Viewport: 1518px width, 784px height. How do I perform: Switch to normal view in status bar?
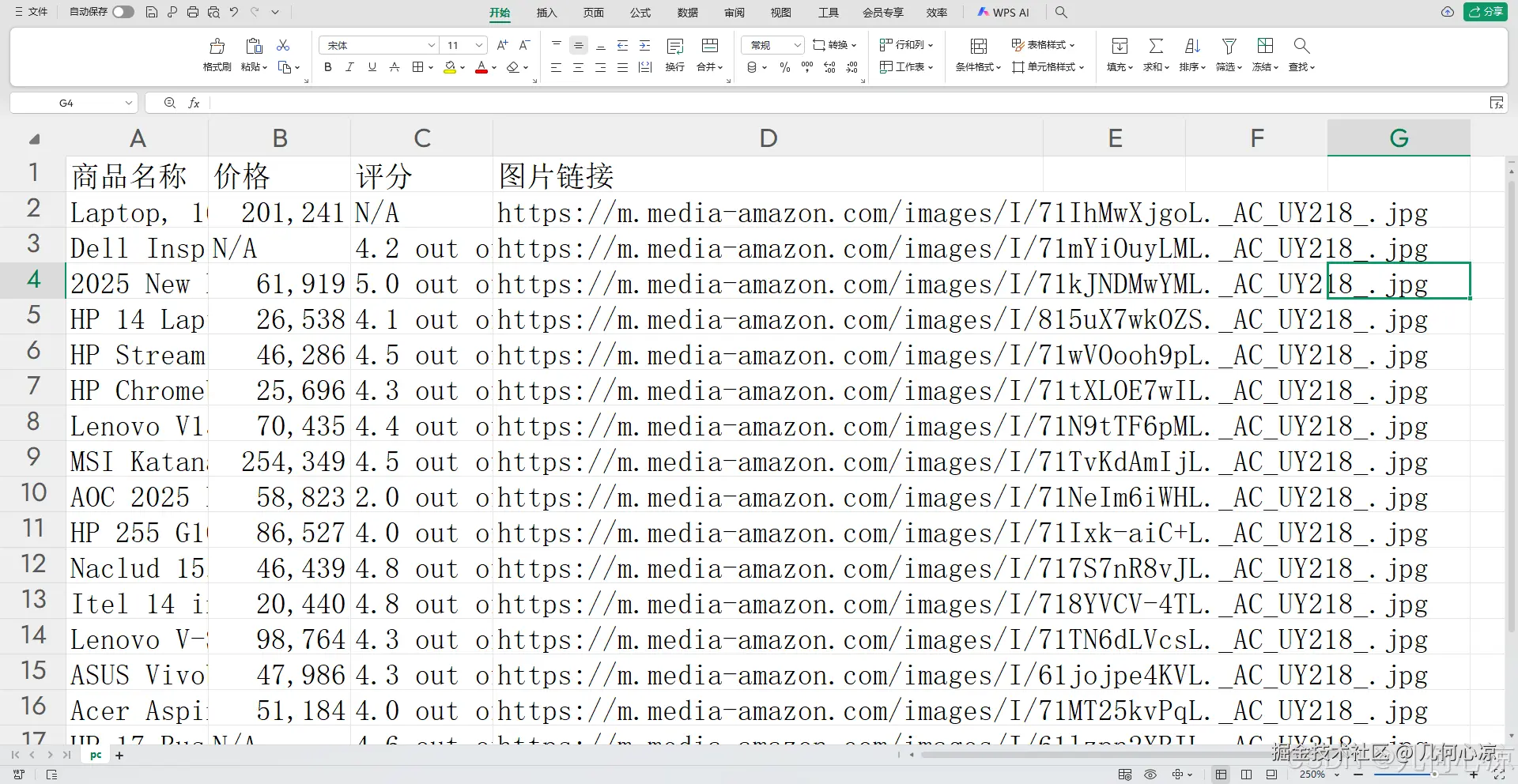click(1221, 775)
